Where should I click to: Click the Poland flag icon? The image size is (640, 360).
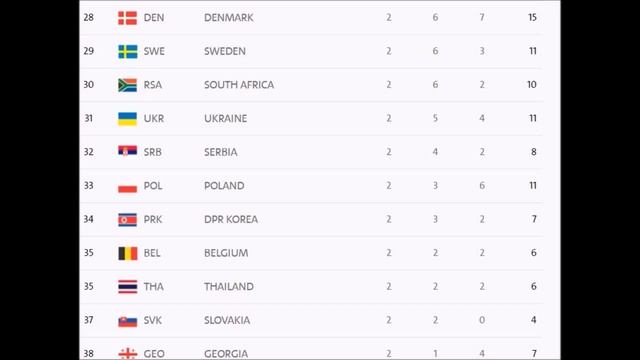point(127,188)
